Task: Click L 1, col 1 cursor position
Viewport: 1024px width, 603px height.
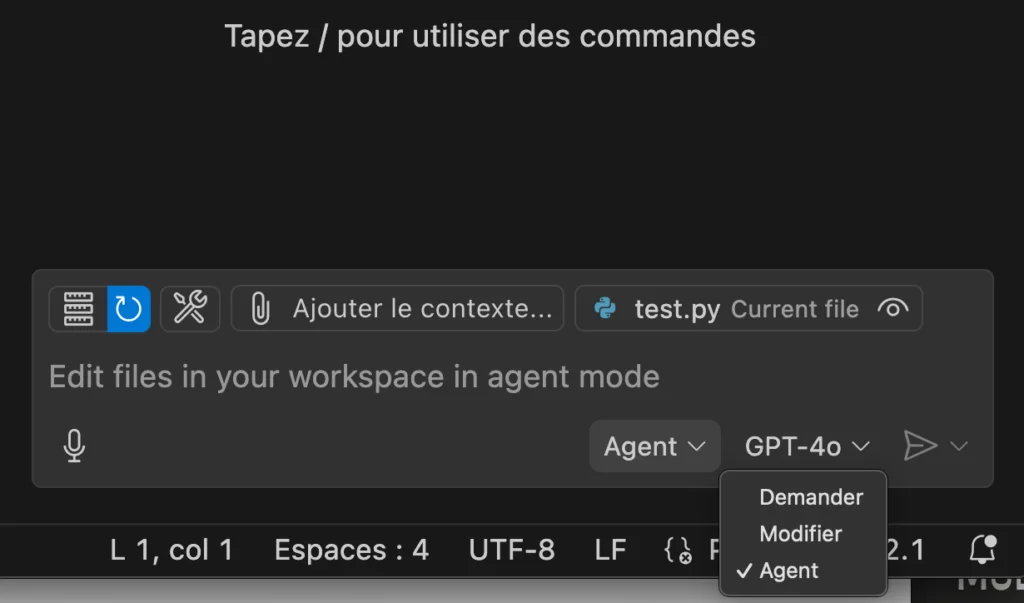Action: [171, 550]
